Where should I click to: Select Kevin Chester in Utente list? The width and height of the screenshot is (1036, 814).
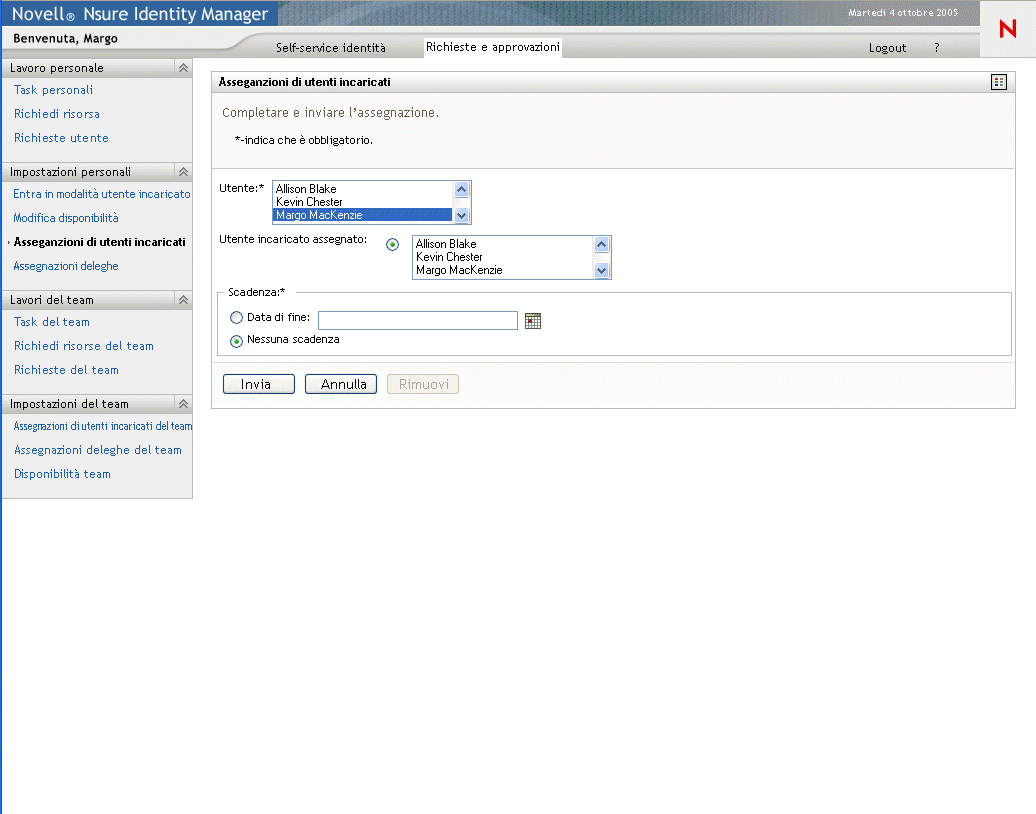coord(363,202)
